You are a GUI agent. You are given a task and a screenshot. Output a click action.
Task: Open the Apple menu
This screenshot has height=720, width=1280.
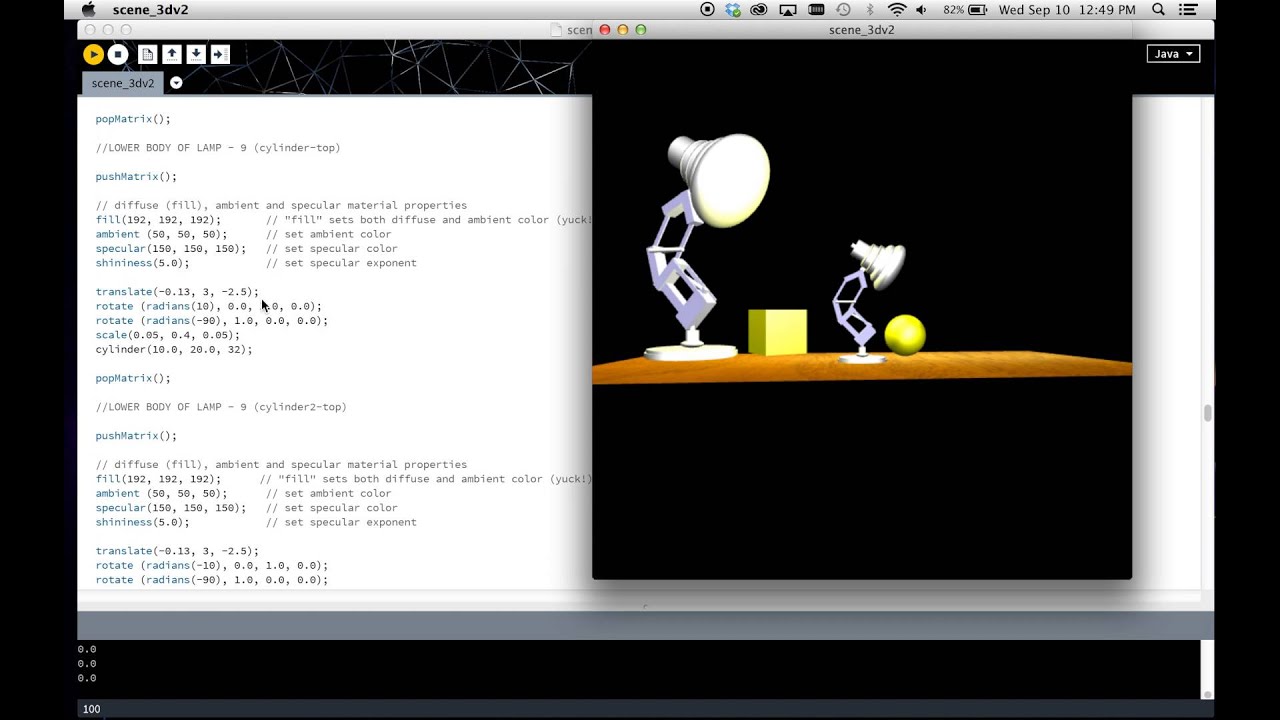tap(88, 9)
